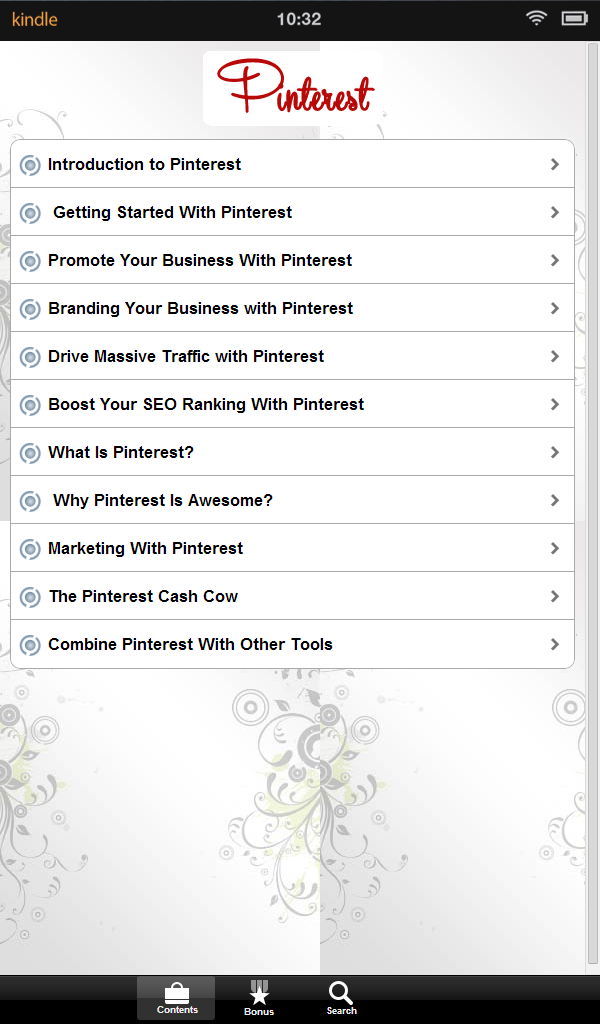
Task: Click the Wi-Fi status icon
Action: tap(536, 17)
